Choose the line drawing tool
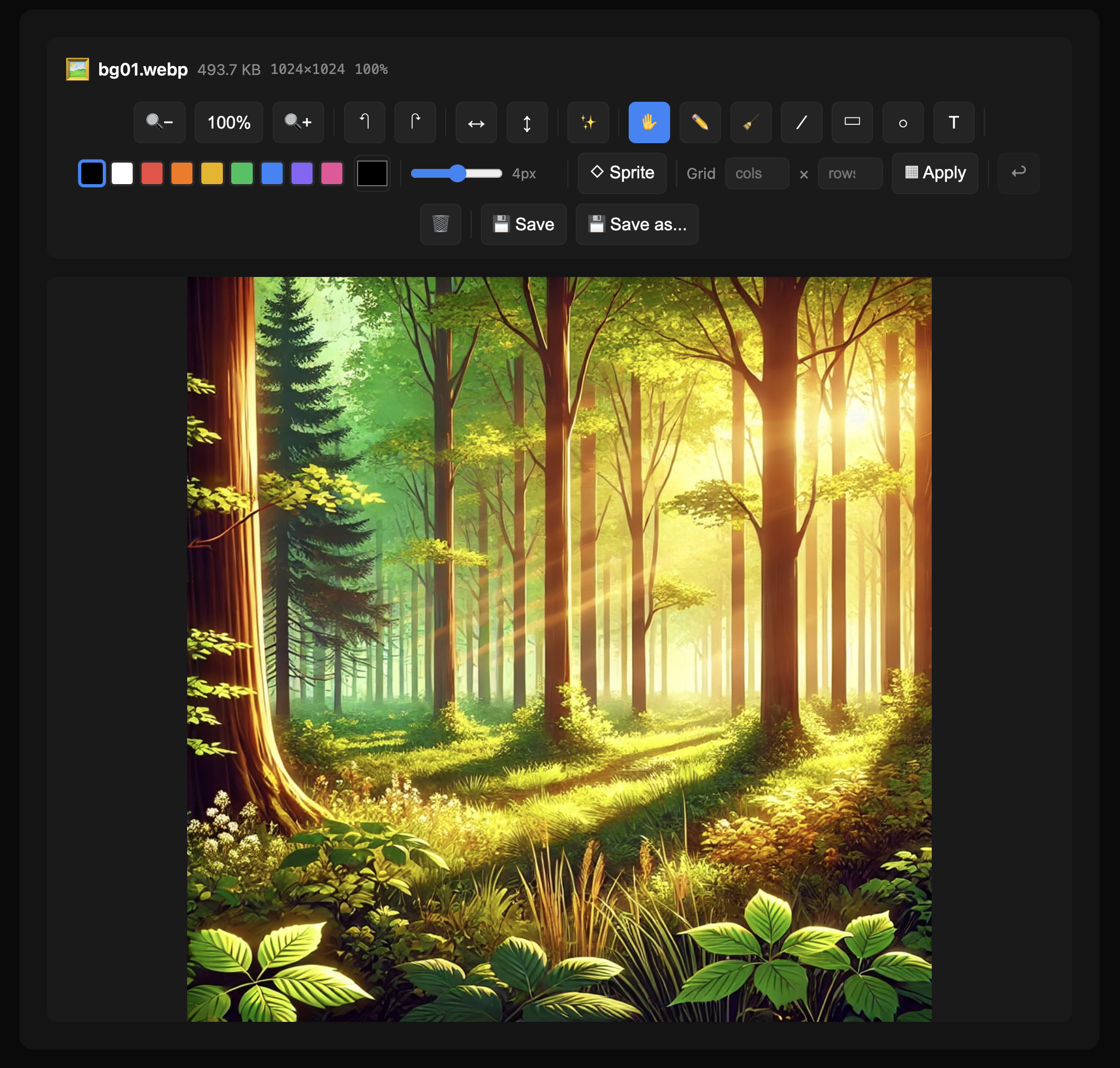 tap(801, 122)
